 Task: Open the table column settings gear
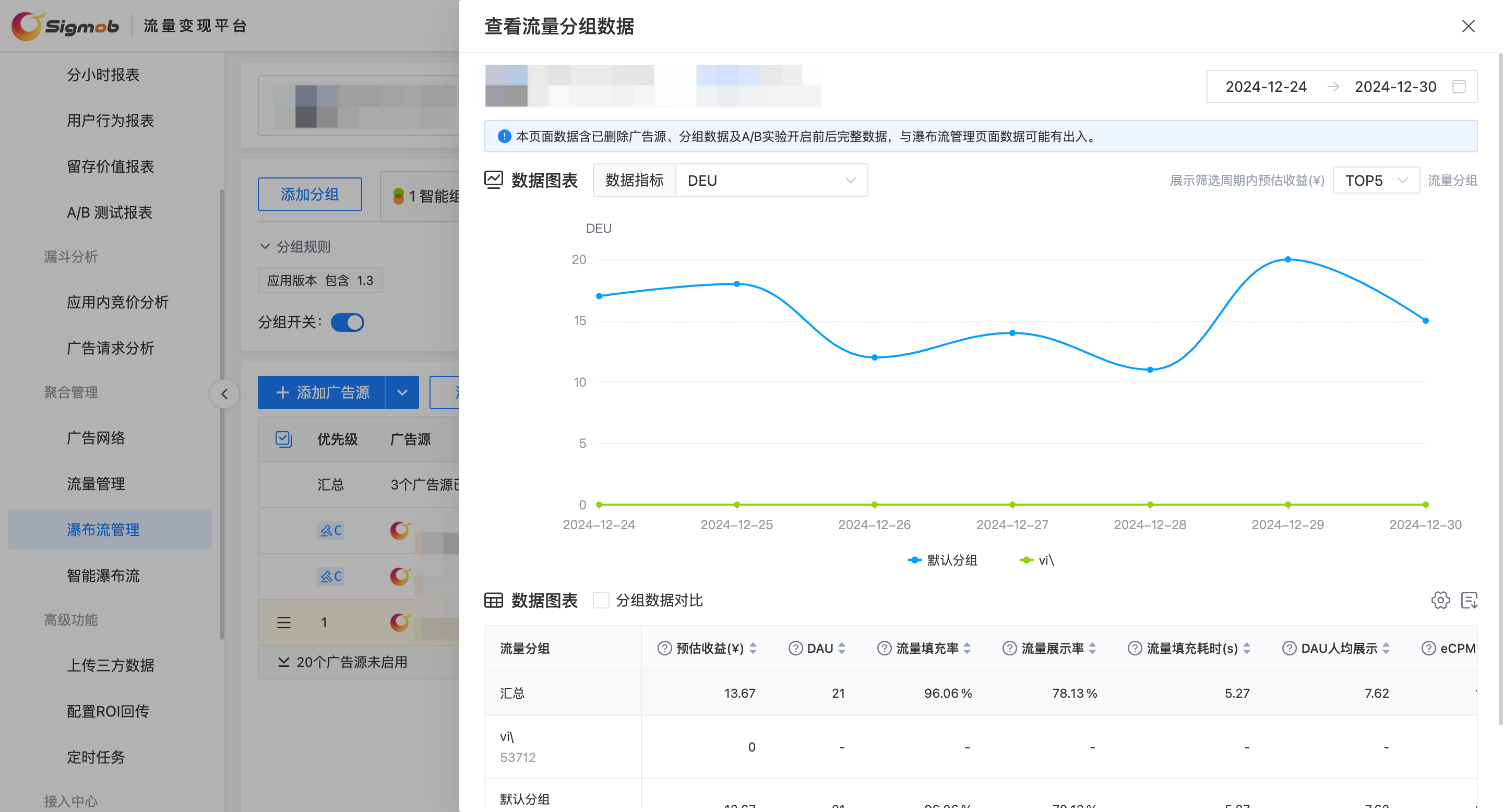pos(1440,600)
